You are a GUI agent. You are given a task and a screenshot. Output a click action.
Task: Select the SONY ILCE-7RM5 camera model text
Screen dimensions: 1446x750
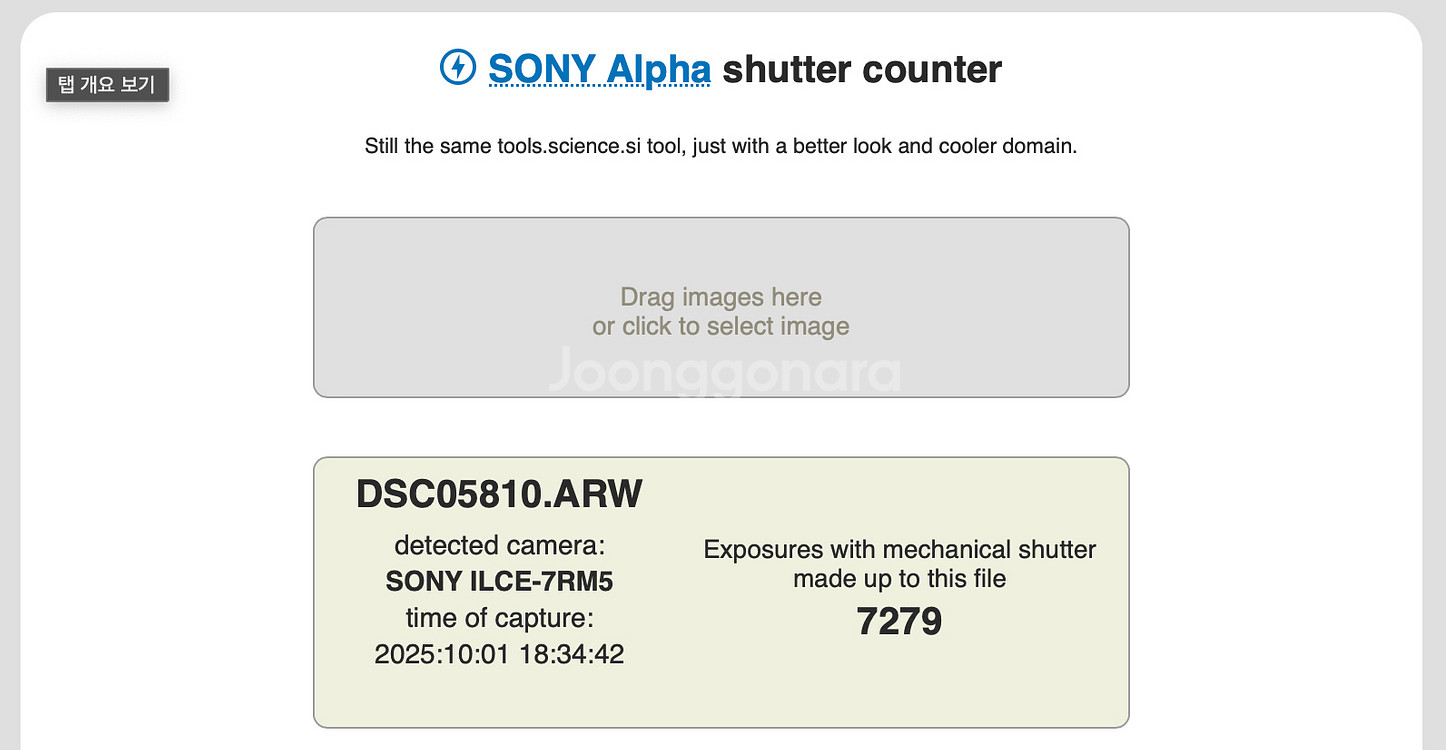pos(499,581)
